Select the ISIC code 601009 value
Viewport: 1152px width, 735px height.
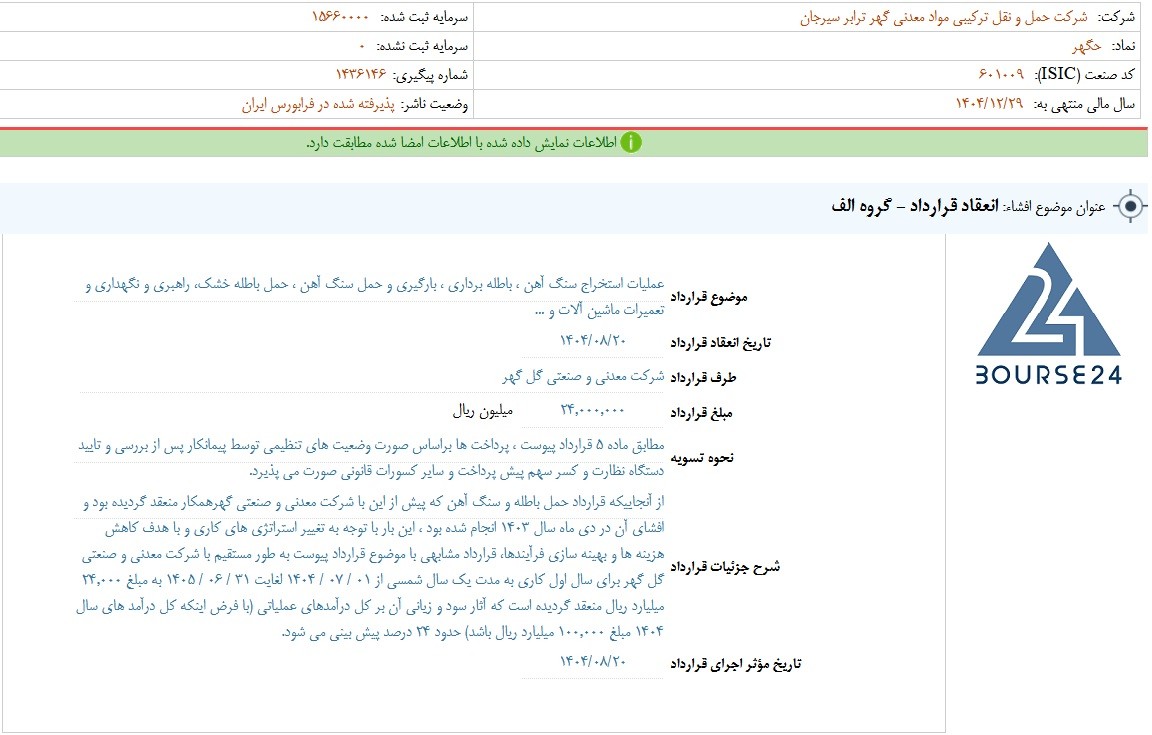[x=1001, y=74]
